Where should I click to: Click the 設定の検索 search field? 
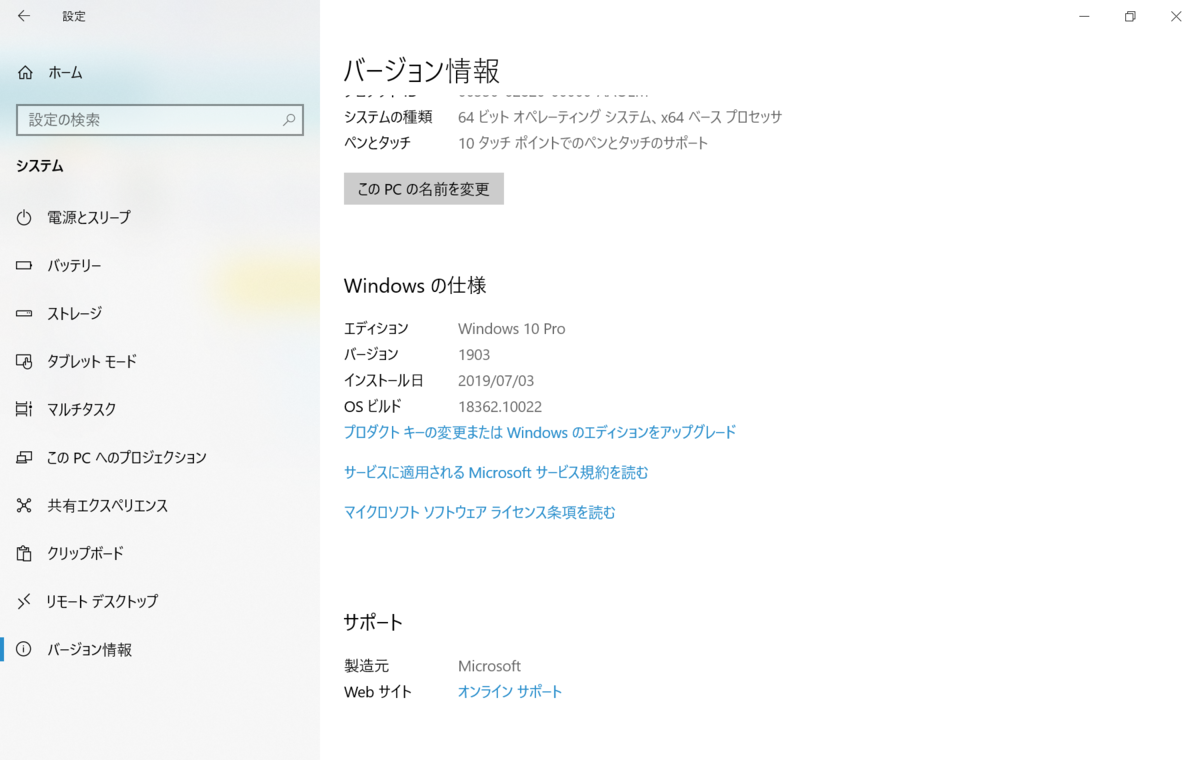click(x=160, y=119)
